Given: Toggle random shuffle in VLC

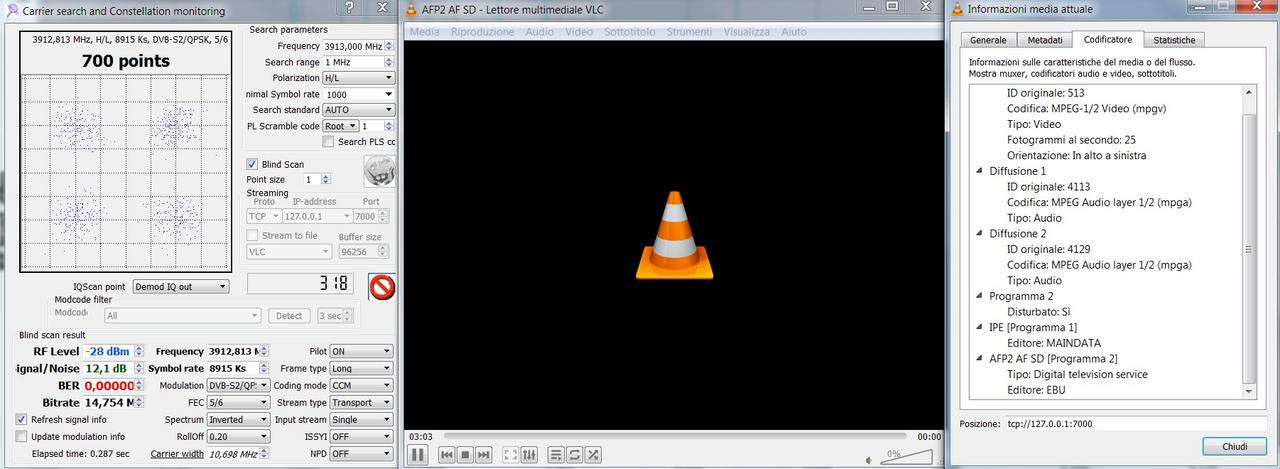Looking at the screenshot, I should click(593, 455).
